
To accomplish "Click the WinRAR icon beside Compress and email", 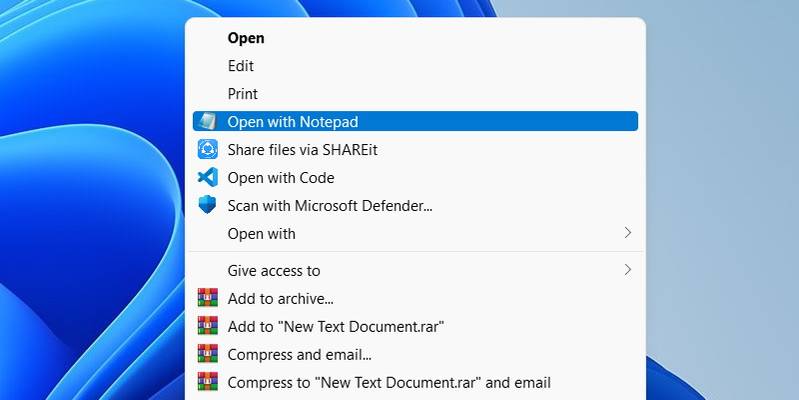I will point(207,354).
